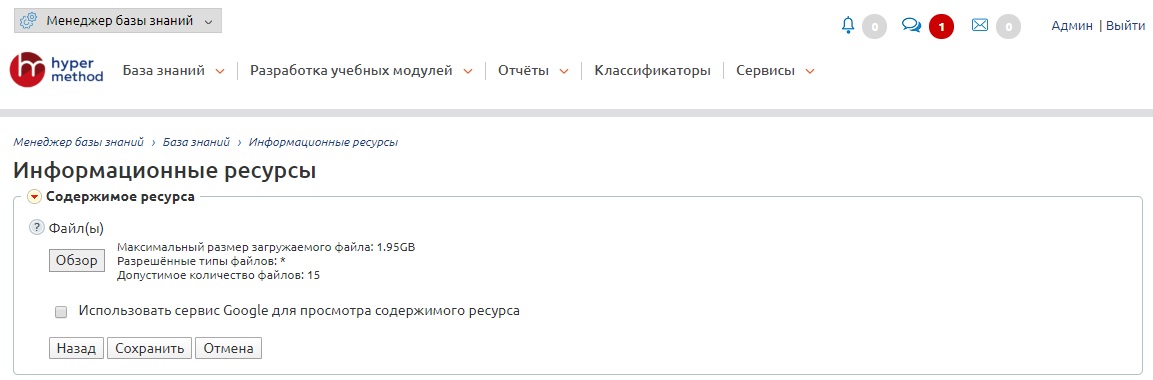Expand the Разработка учебных модулей menu

pos(361,71)
